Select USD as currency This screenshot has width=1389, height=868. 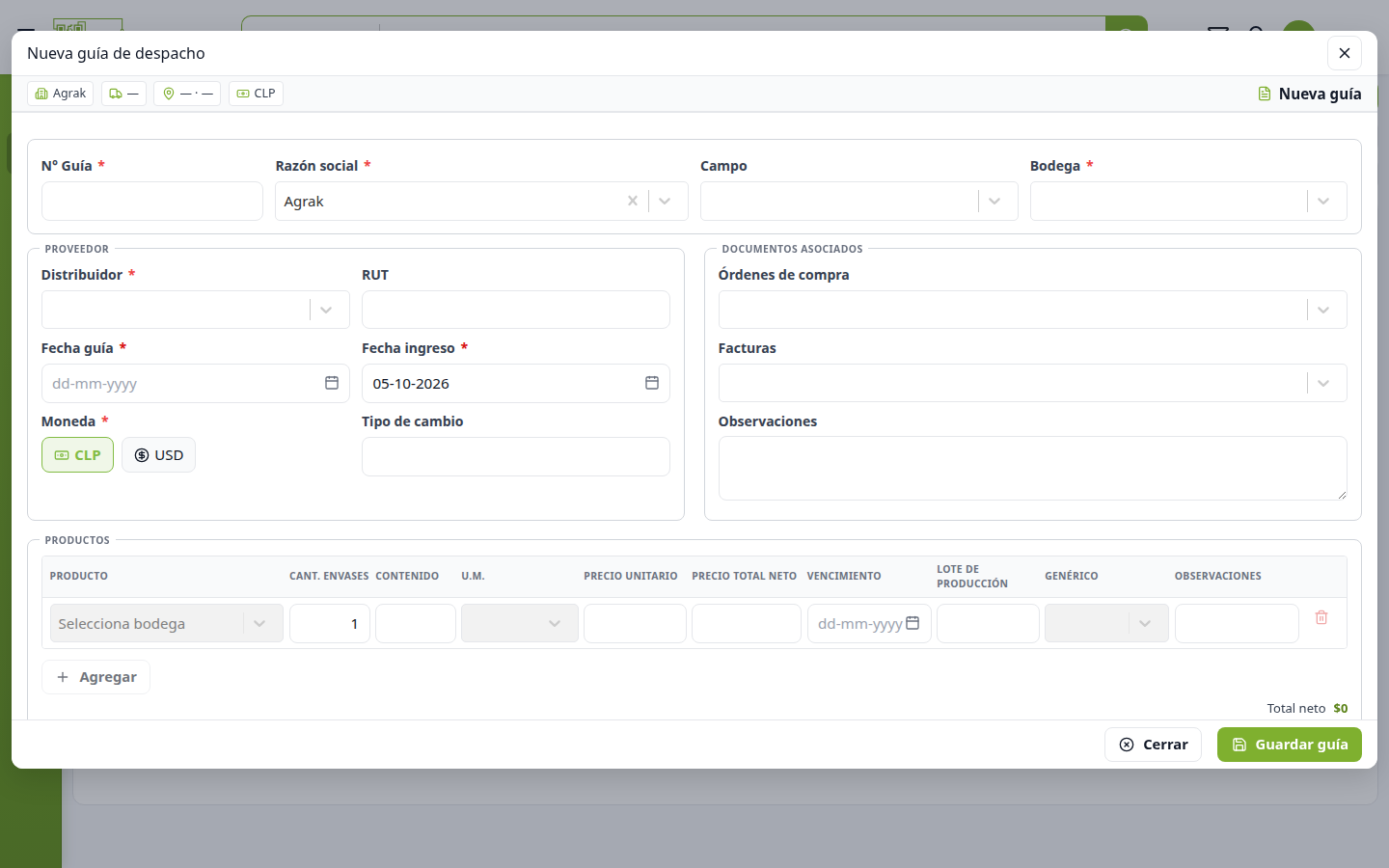158,455
